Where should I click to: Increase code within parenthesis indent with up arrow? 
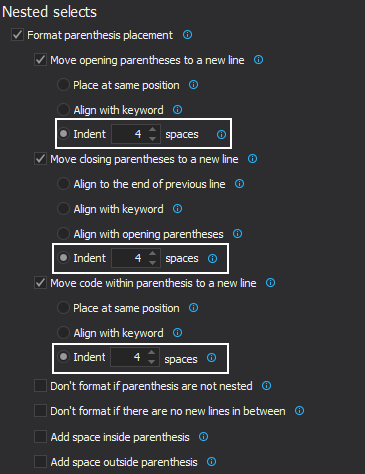click(x=152, y=352)
